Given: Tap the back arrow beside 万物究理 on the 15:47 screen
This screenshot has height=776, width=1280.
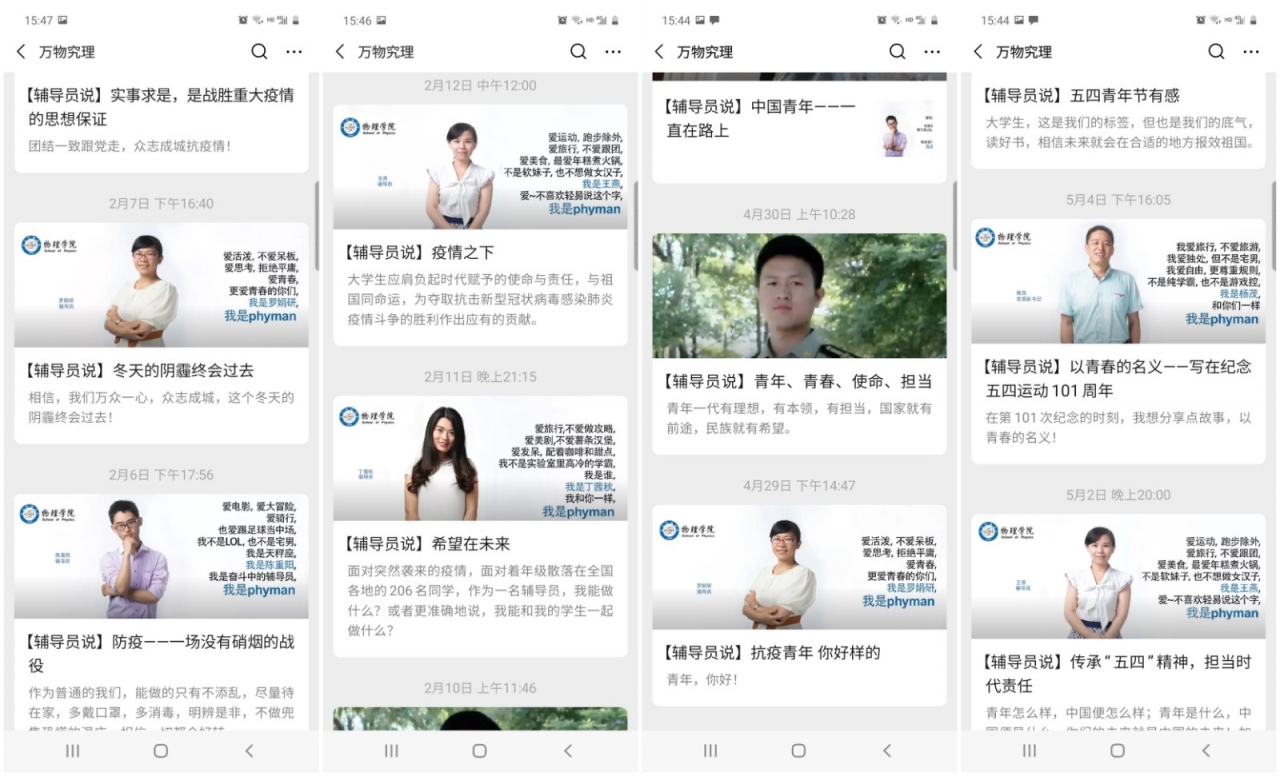Looking at the screenshot, I should (21, 52).
